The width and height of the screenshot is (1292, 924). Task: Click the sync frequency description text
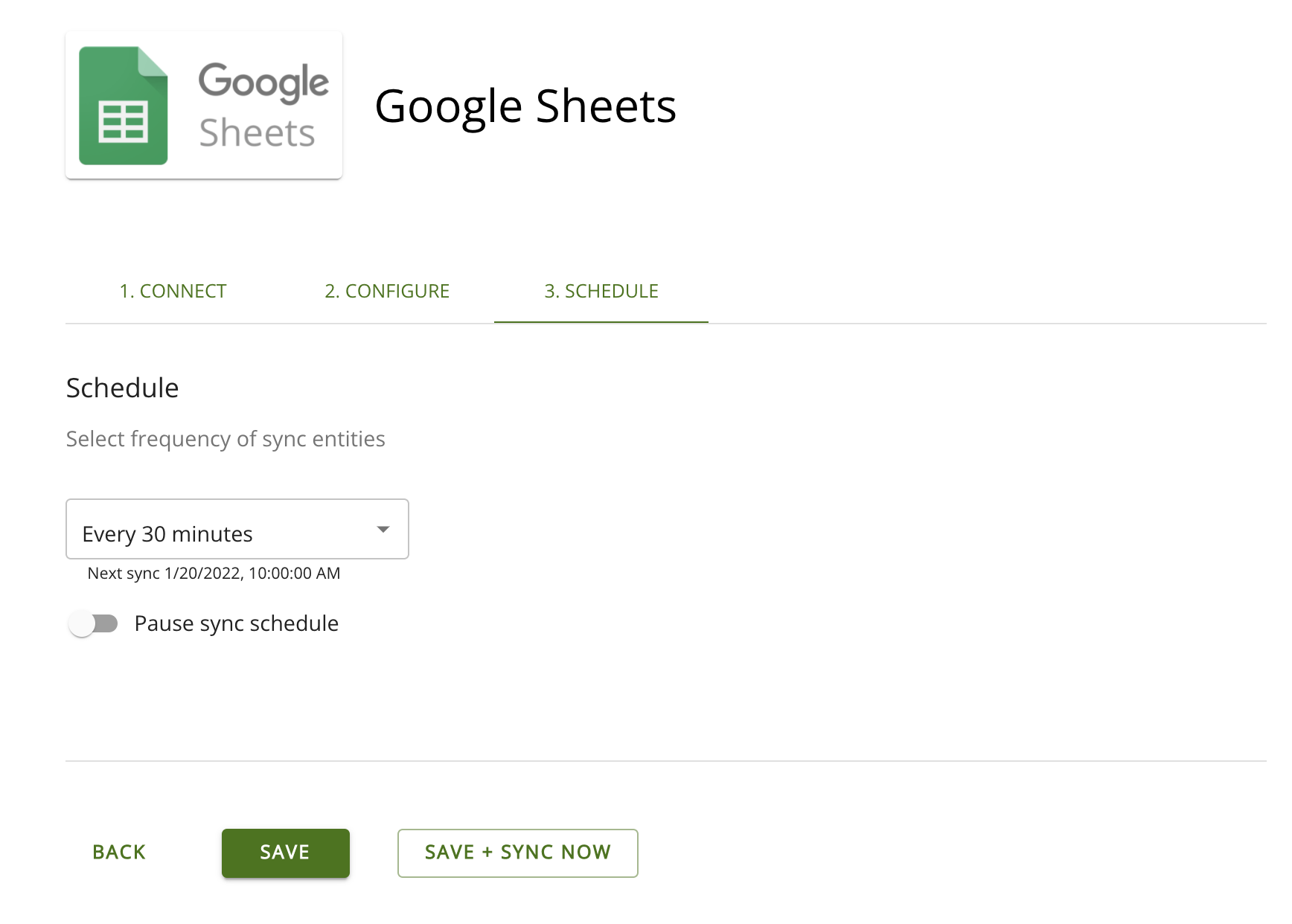pyautogui.click(x=226, y=439)
